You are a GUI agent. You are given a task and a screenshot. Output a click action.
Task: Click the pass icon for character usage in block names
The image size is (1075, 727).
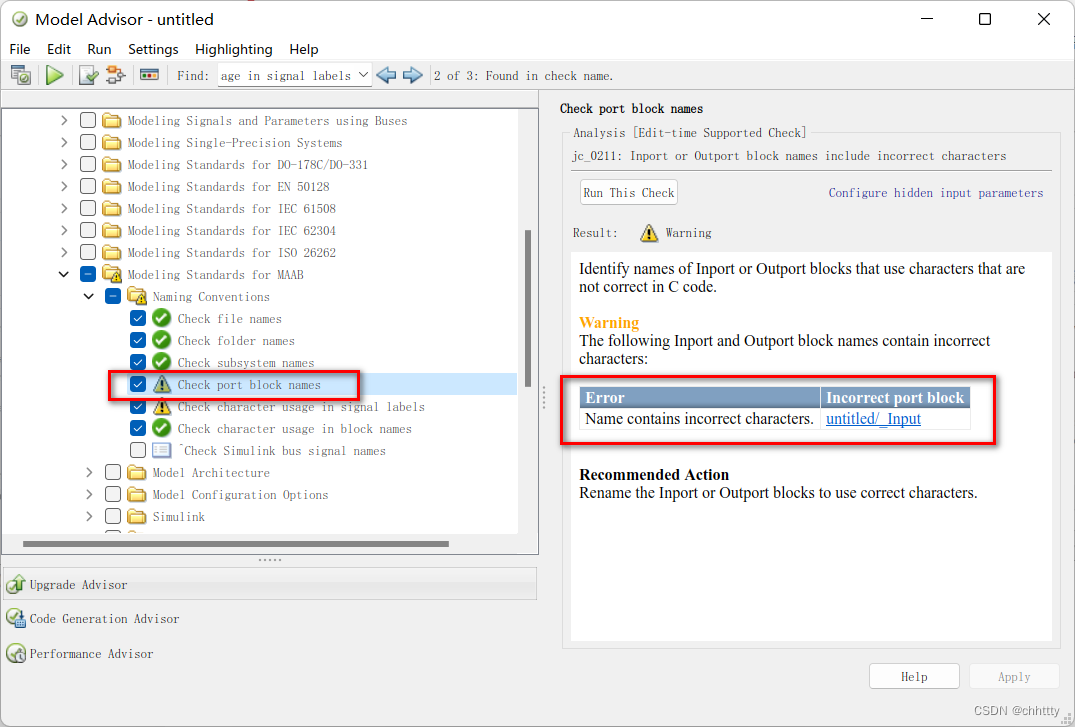coord(161,428)
